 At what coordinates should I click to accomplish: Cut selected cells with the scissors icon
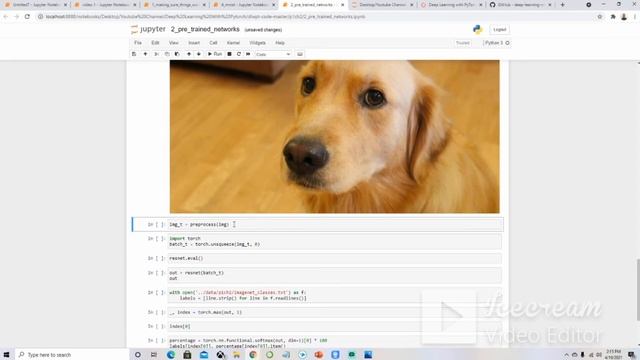(x=156, y=54)
